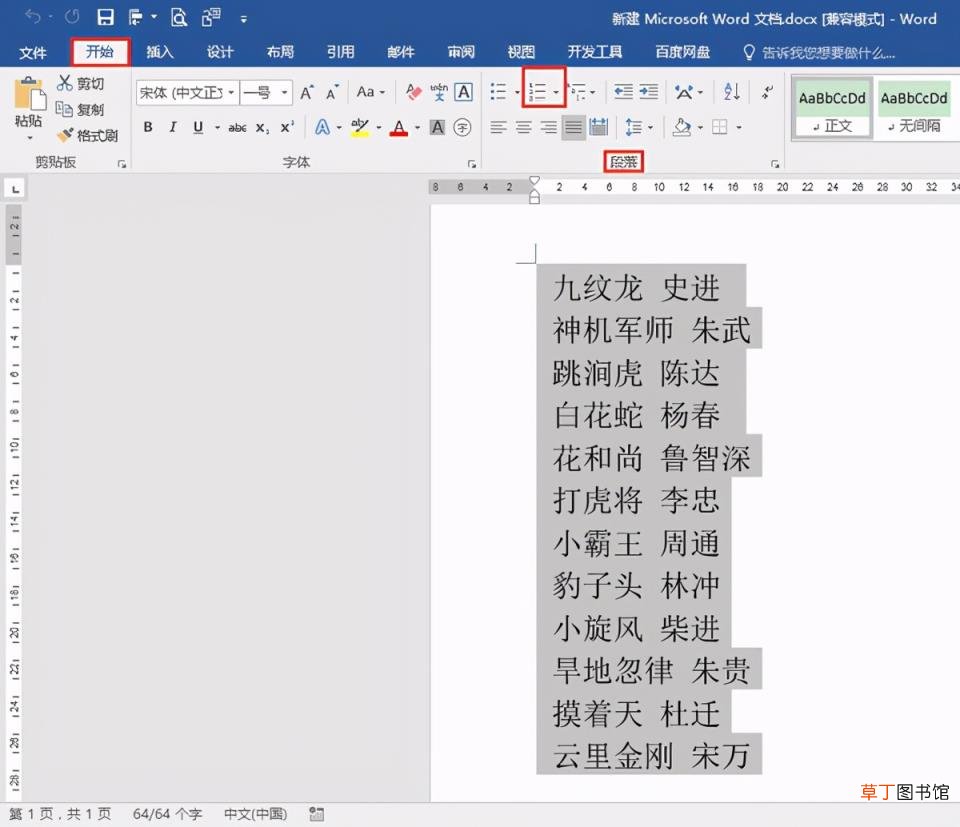Image resolution: width=960 pixels, height=827 pixels.
Task: Toggle strikethrough abc formatting
Action: click(x=237, y=128)
